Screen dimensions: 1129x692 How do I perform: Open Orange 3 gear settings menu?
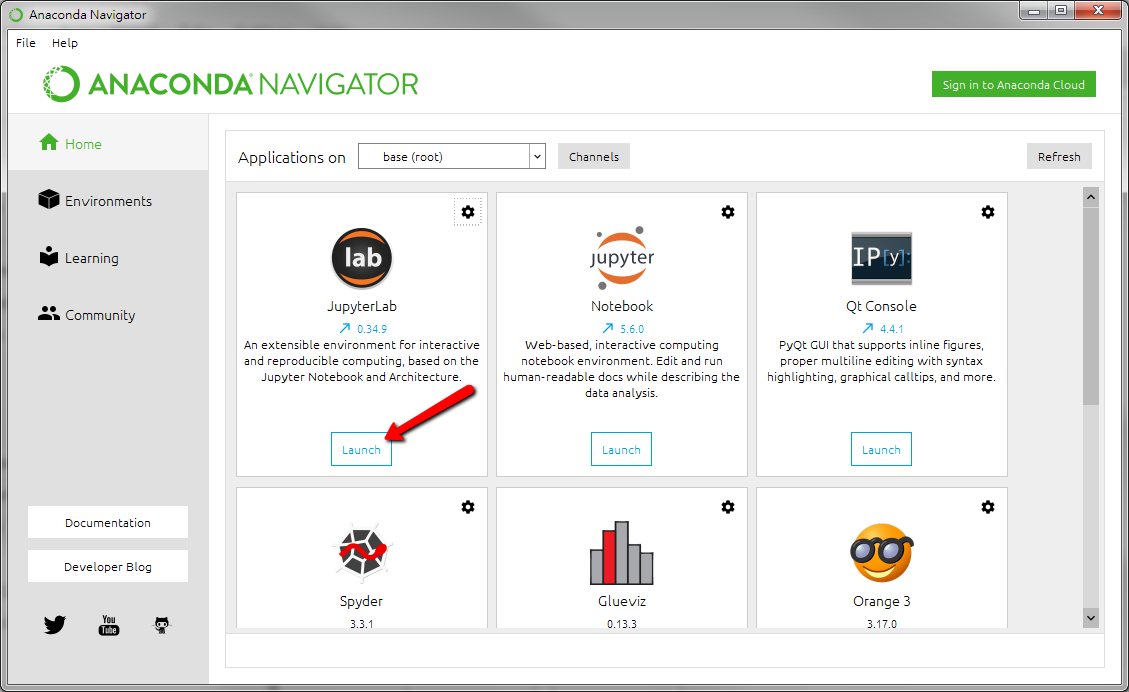click(x=988, y=507)
